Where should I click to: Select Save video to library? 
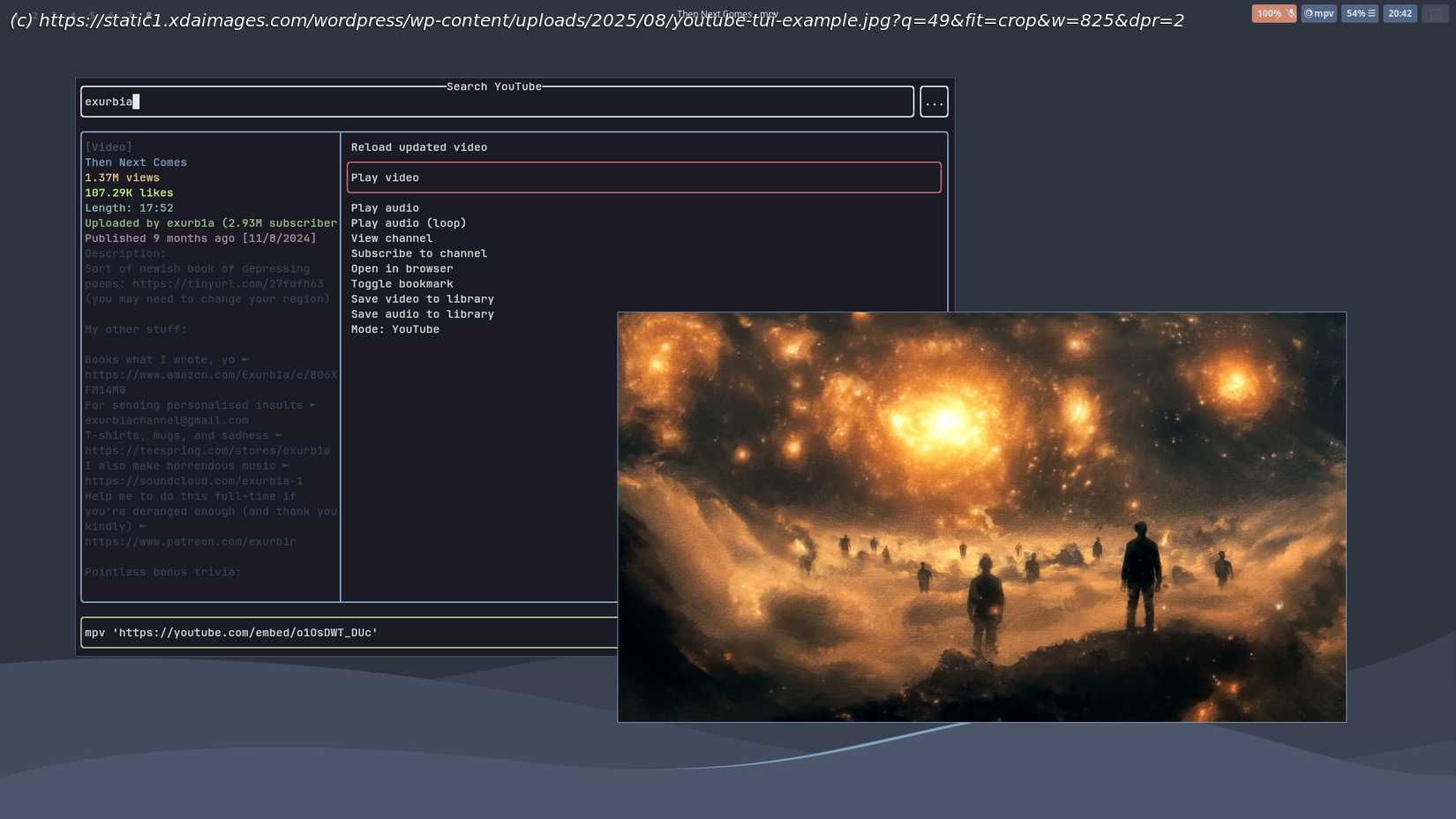(422, 299)
